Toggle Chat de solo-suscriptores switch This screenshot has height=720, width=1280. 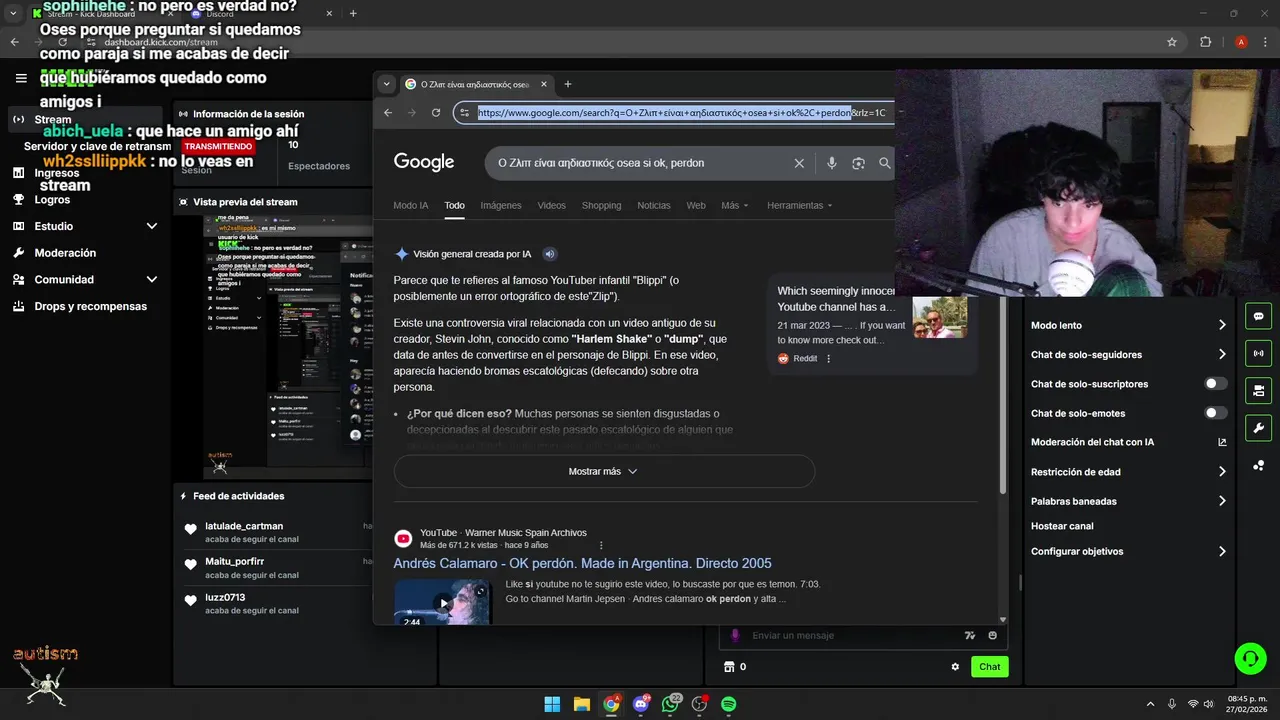1215,384
